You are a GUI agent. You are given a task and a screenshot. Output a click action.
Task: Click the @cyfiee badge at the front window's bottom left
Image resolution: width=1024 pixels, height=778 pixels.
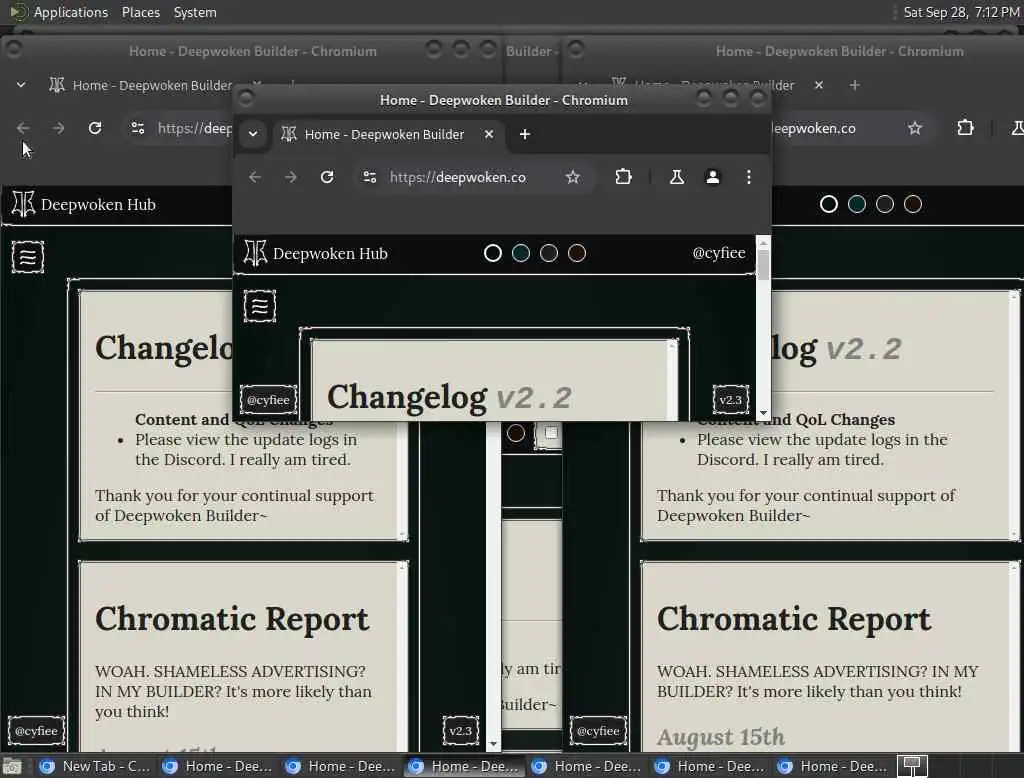[268, 400]
